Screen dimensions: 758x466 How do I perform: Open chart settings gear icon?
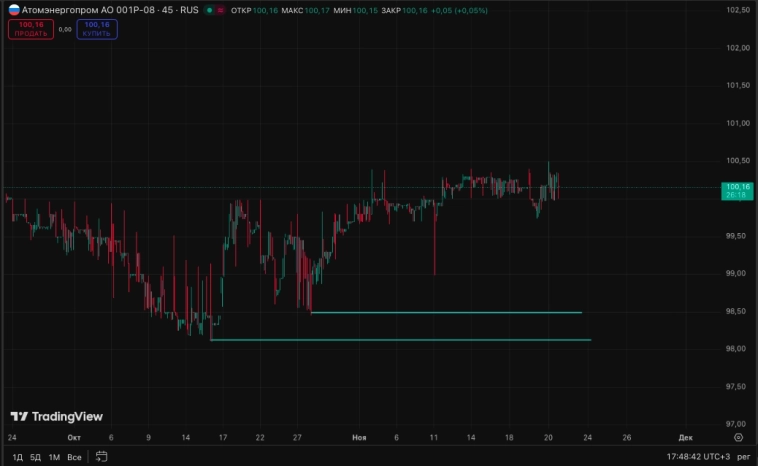(x=738, y=437)
